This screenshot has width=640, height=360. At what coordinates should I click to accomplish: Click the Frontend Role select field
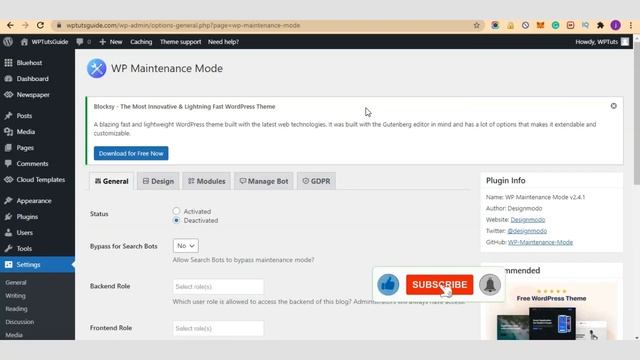(218, 328)
